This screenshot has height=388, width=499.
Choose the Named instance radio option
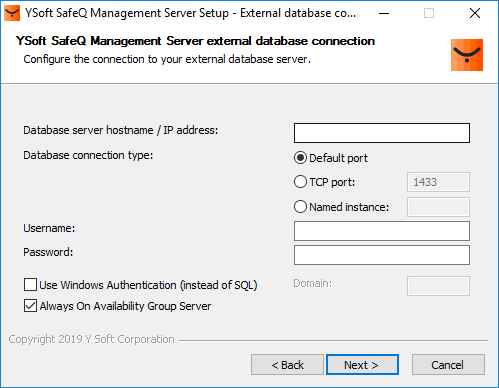coord(300,207)
